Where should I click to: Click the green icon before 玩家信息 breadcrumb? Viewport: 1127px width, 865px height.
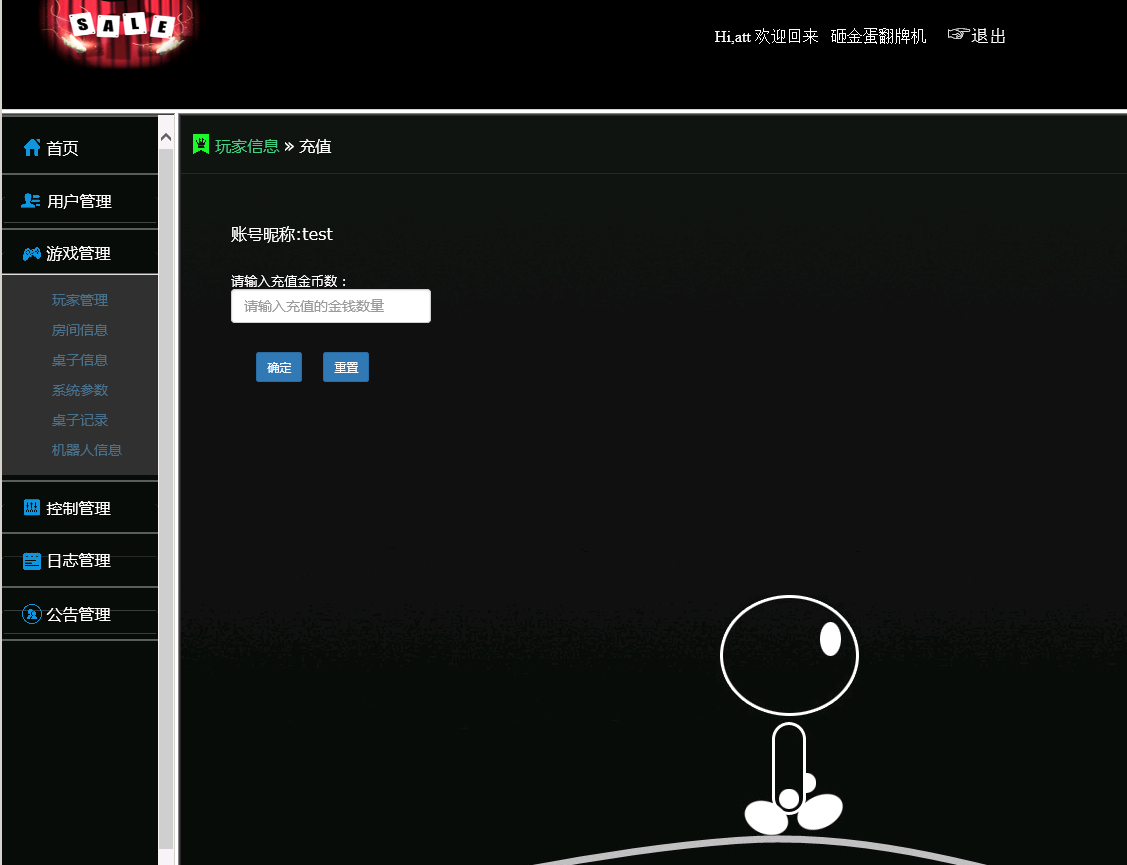[x=201, y=144]
